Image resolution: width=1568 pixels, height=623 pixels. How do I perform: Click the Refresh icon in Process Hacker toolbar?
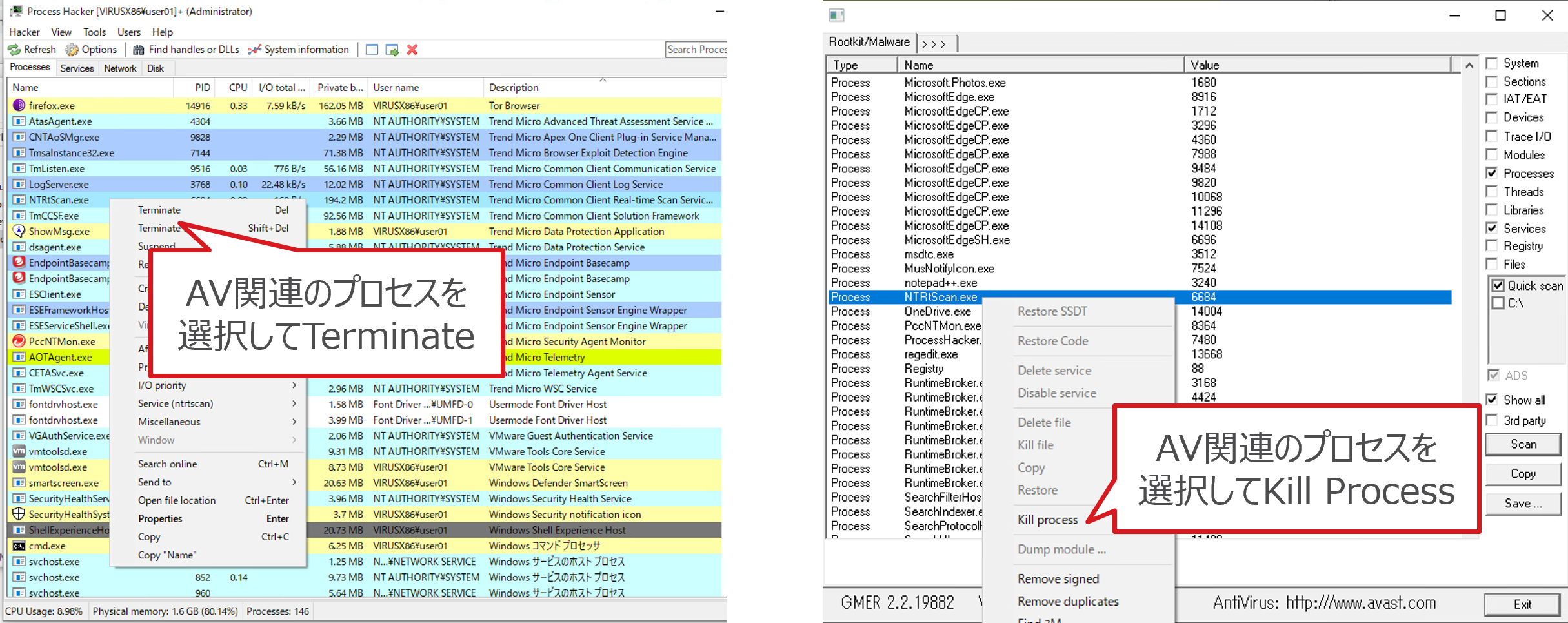[x=14, y=50]
